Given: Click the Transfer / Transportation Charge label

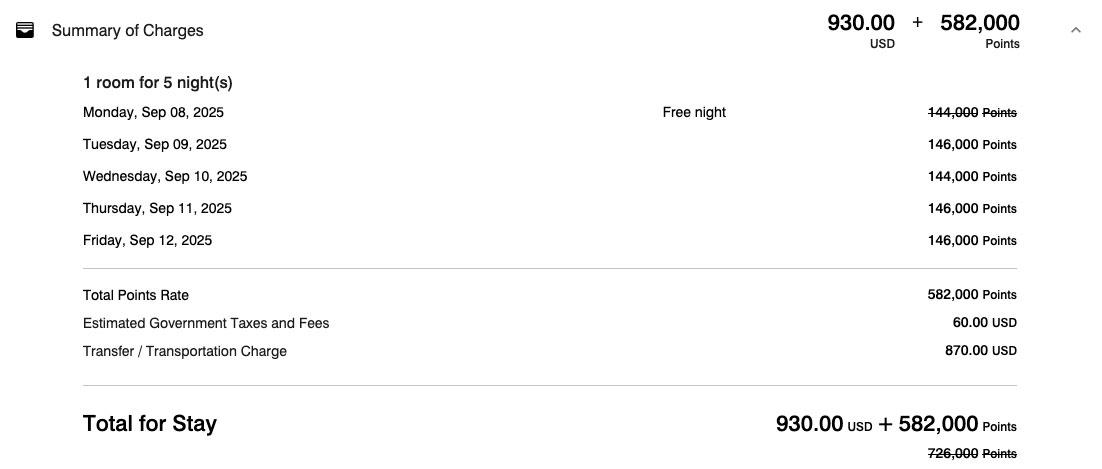Looking at the screenshot, I should tap(185, 351).
